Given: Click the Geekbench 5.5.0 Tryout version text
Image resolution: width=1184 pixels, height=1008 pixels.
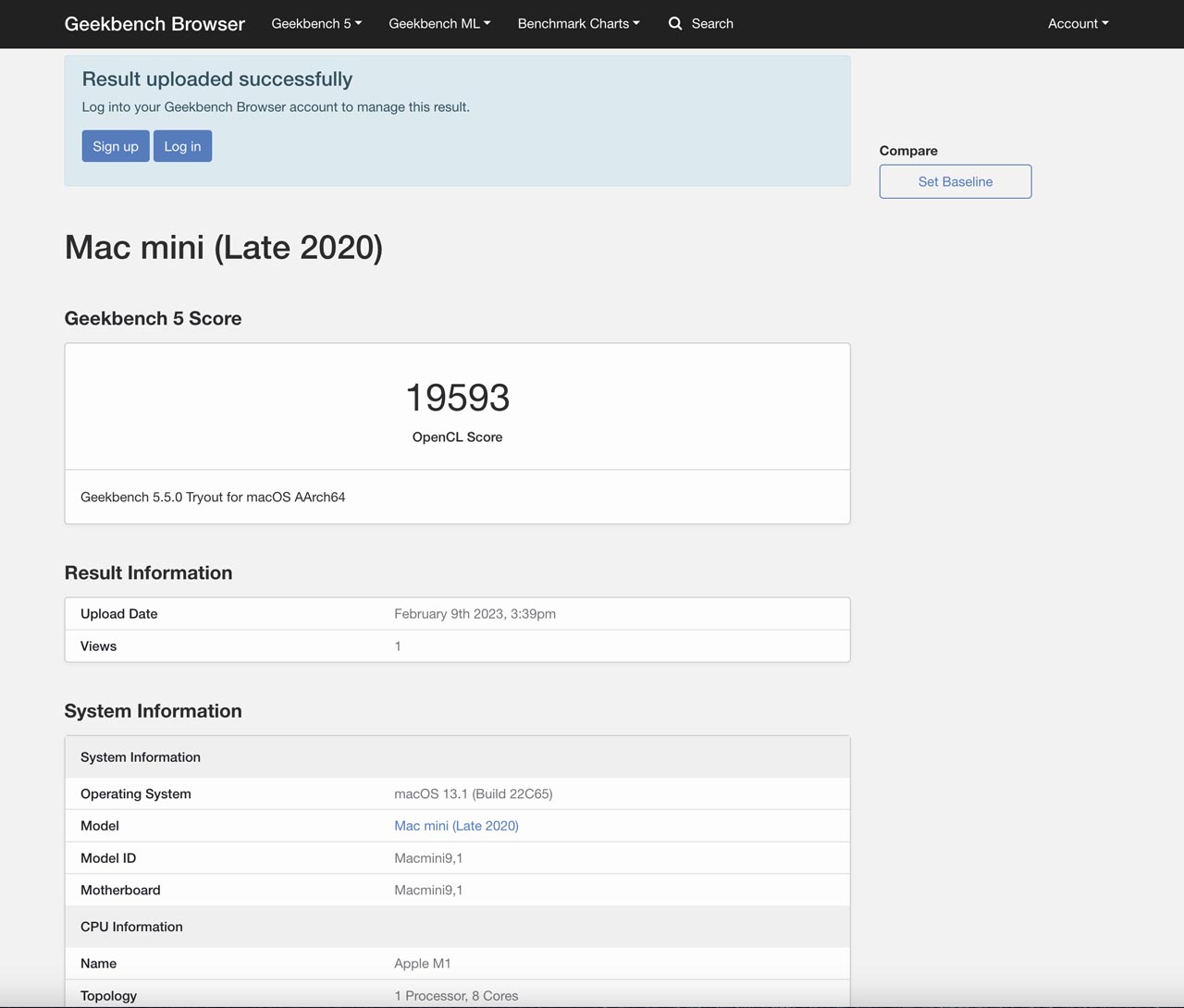Looking at the screenshot, I should coord(213,498).
